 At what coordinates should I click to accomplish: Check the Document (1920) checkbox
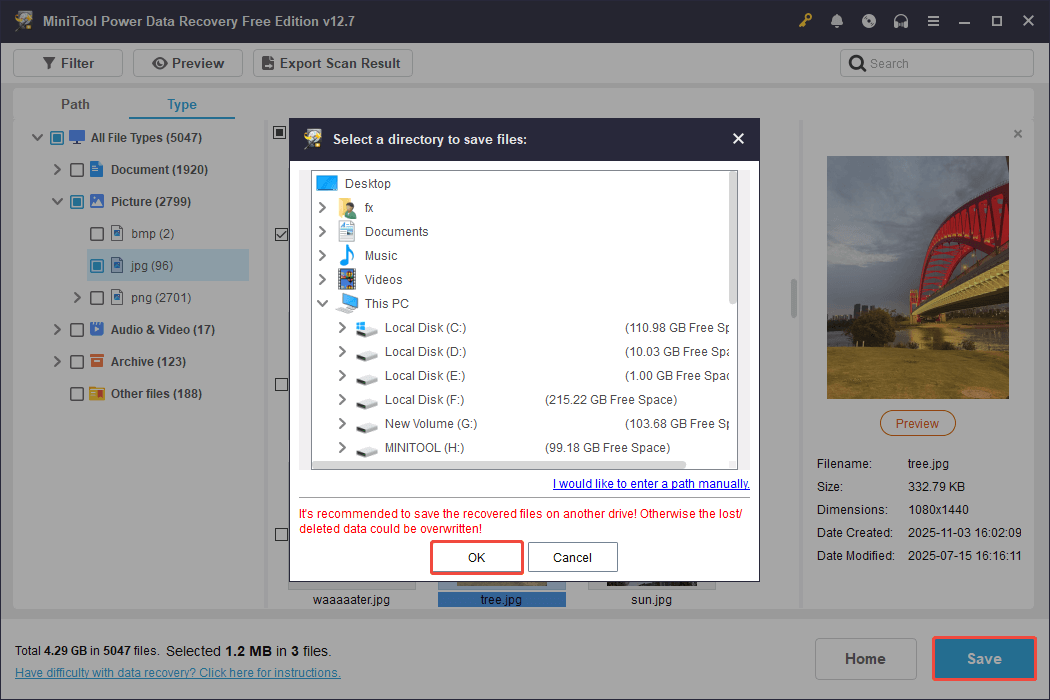click(76, 169)
